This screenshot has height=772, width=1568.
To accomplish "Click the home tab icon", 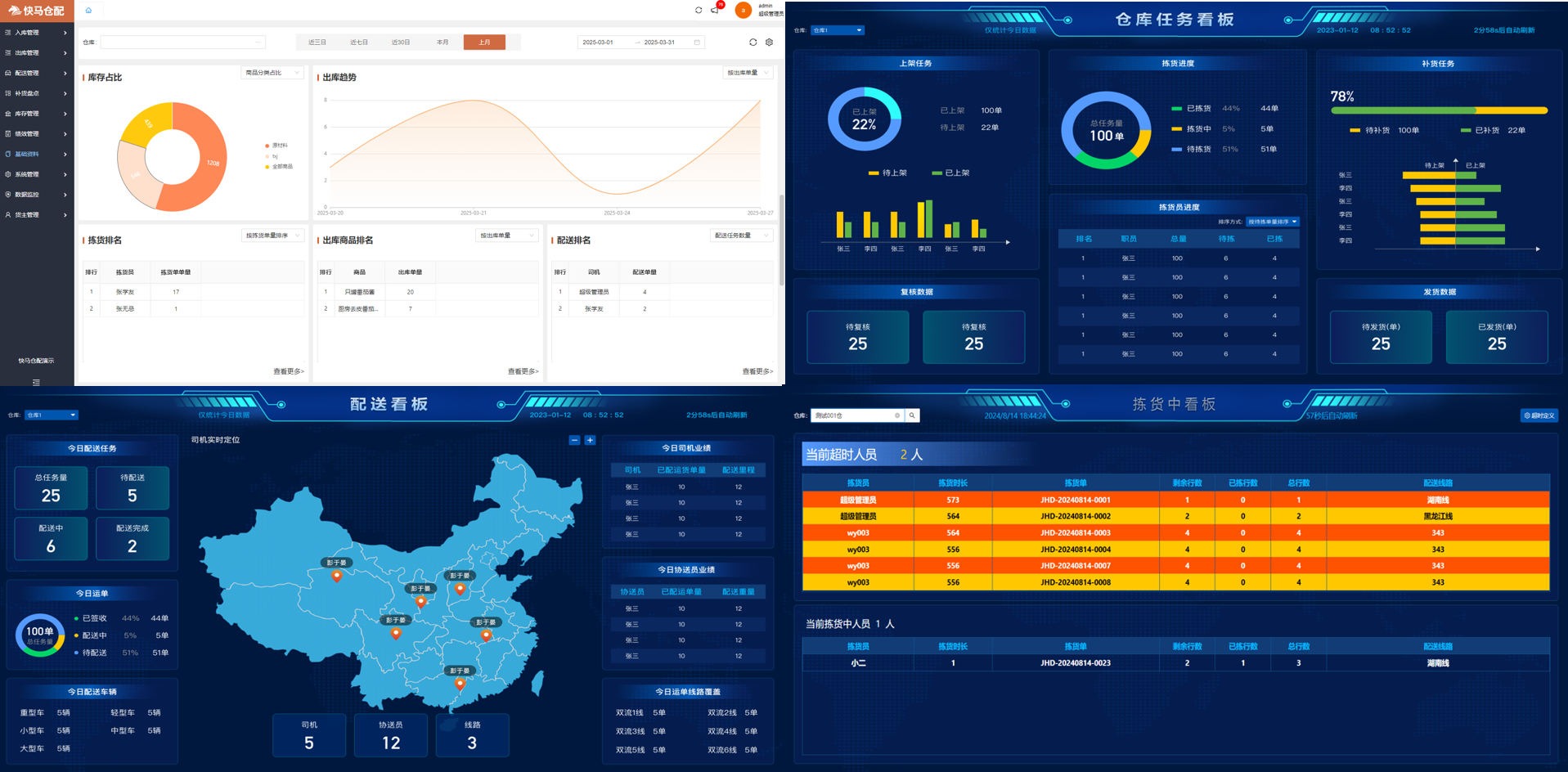I will point(88,11).
